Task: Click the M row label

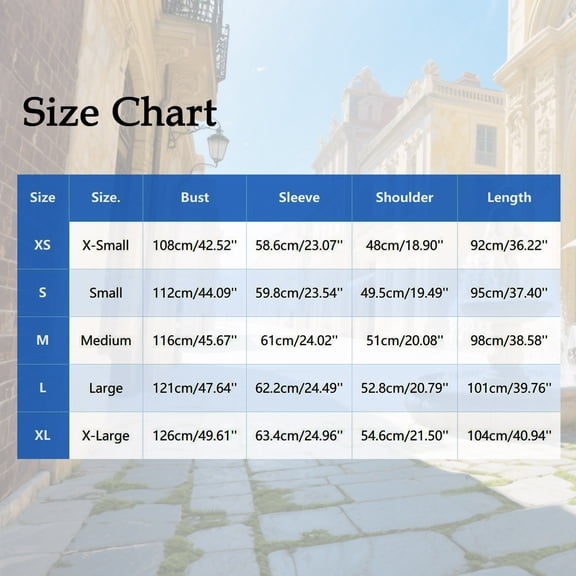Action: [43, 340]
